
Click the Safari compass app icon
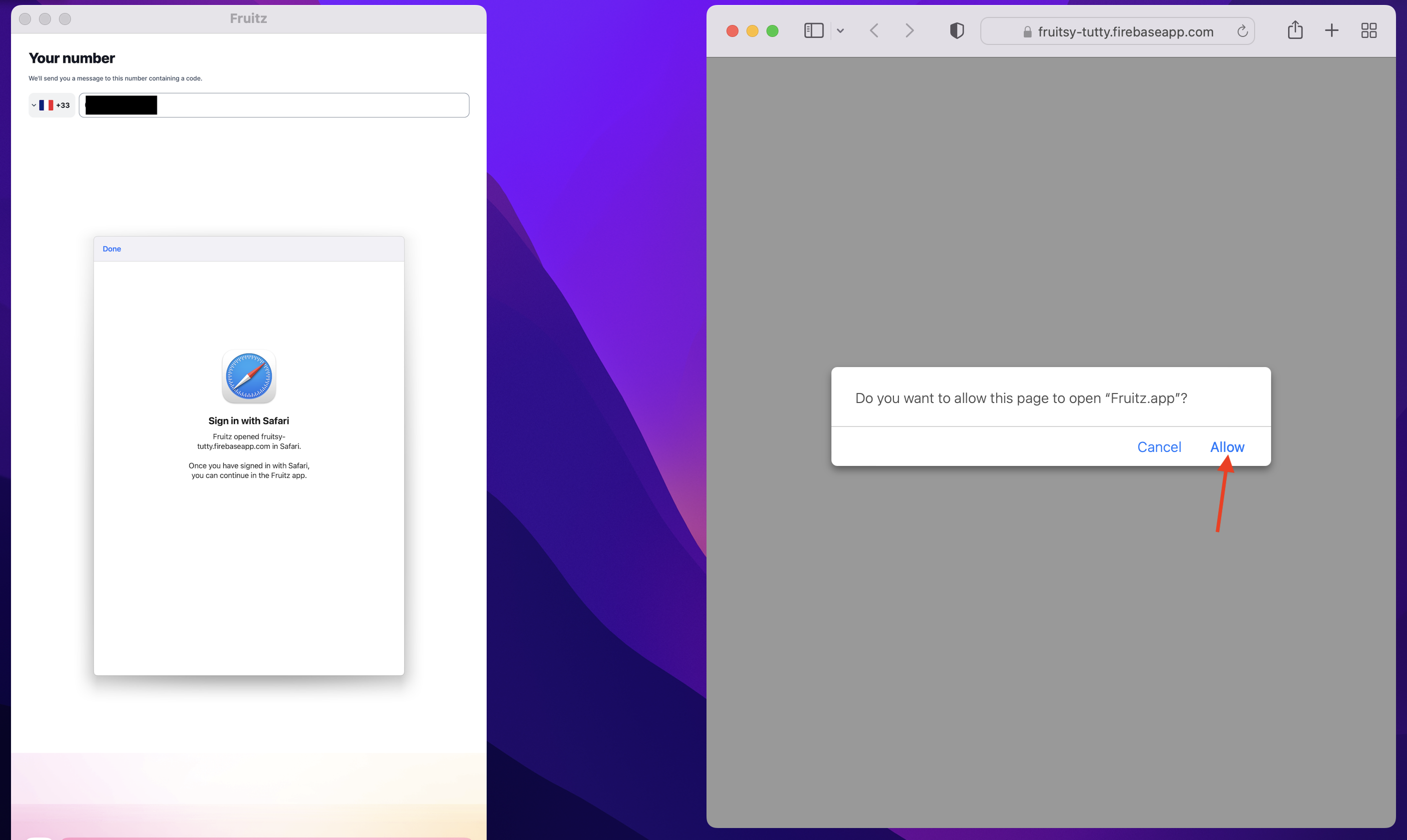pos(248,377)
